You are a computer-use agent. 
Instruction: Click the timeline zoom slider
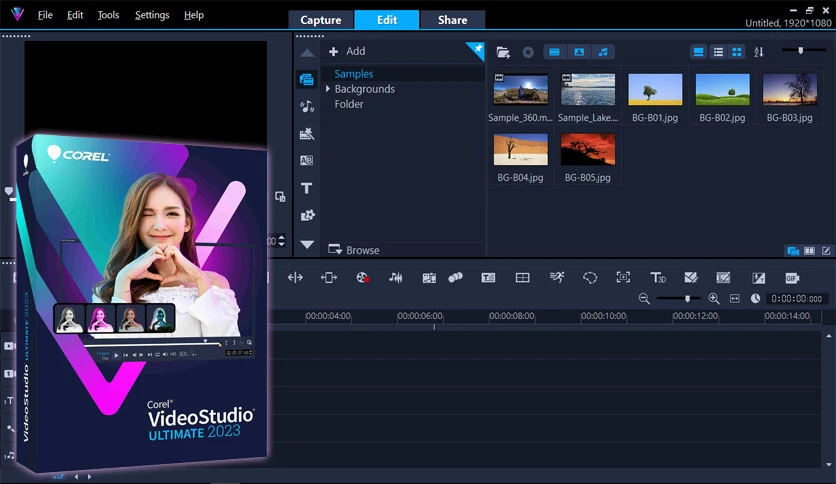click(679, 299)
